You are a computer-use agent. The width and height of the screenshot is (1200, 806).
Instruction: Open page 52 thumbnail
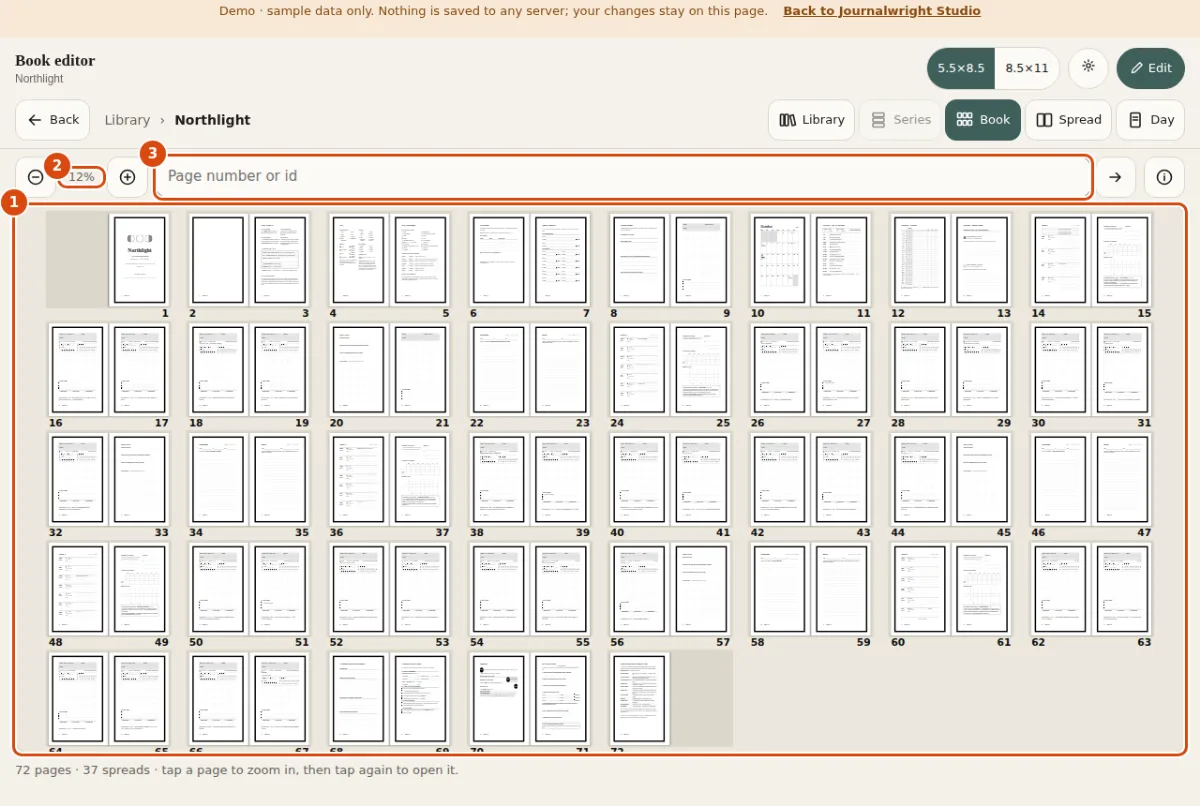tap(358, 590)
